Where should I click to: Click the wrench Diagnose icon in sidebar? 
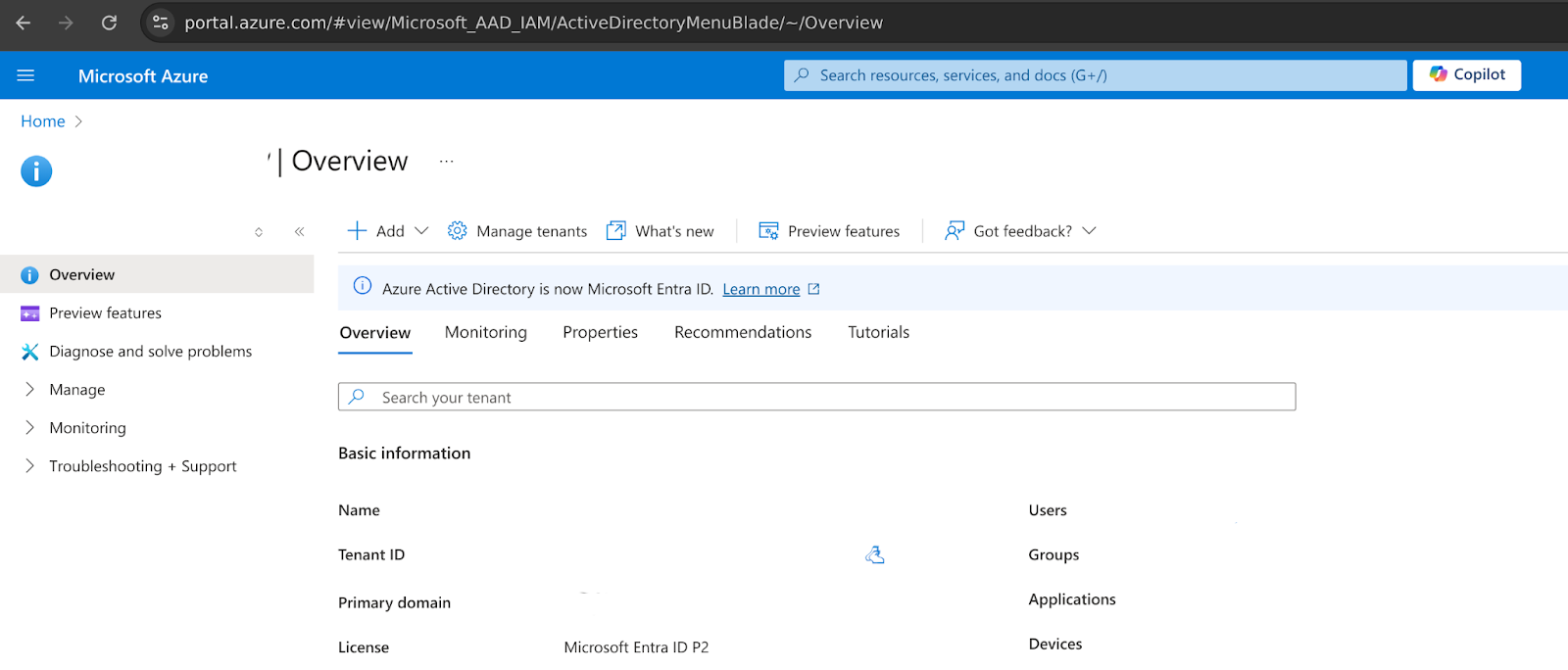point(30,352)
